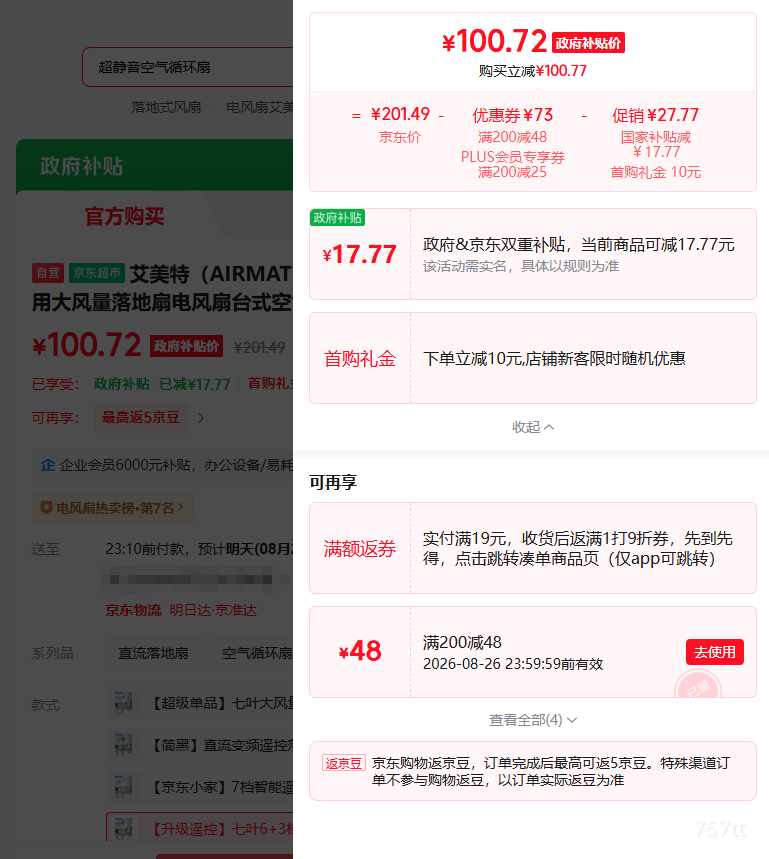The width and height of the screenshot is (769, 859).
Task: Click the 政府补贴价 badge beside ¥100.72 in popup
Action: pyautogui.click(x=588, y=43)
